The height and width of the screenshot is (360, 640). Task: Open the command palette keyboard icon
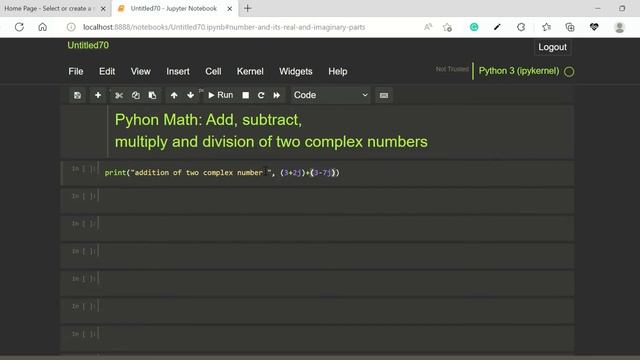[x=384, y=95]
